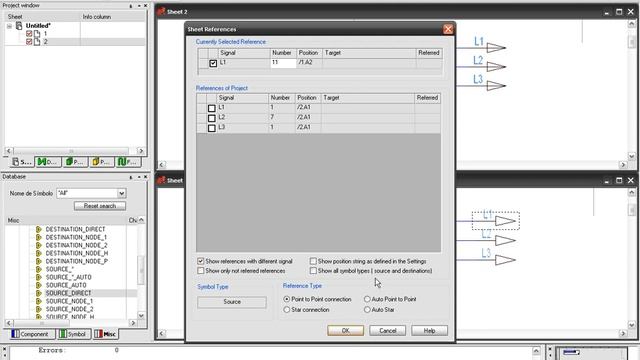This screenshot has width=640, height=360.
Task: Select DESTINATION_NODE_2 symbol
Action: click(76, 245)
